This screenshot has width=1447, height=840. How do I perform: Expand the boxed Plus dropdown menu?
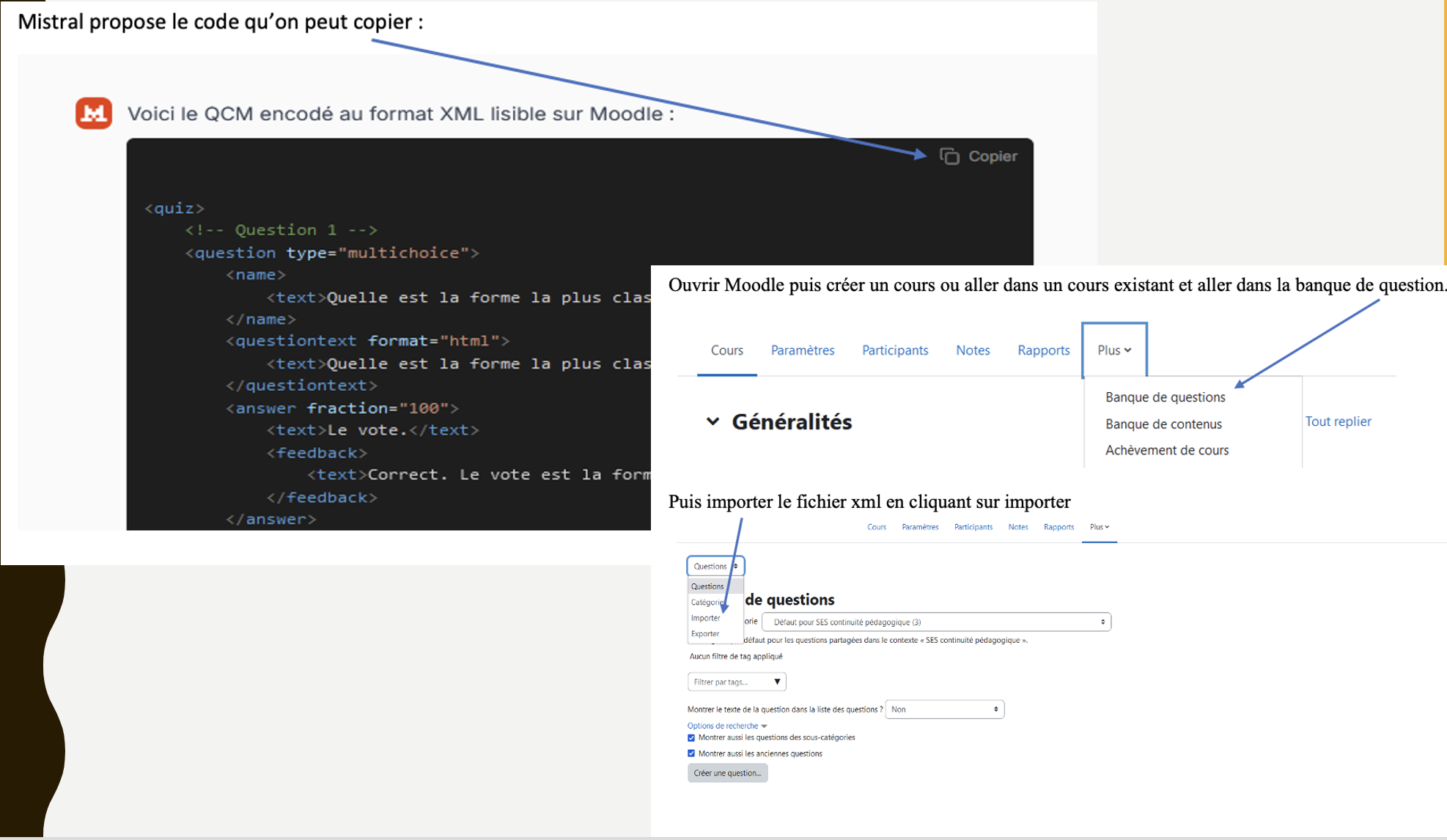point(1114,350)
